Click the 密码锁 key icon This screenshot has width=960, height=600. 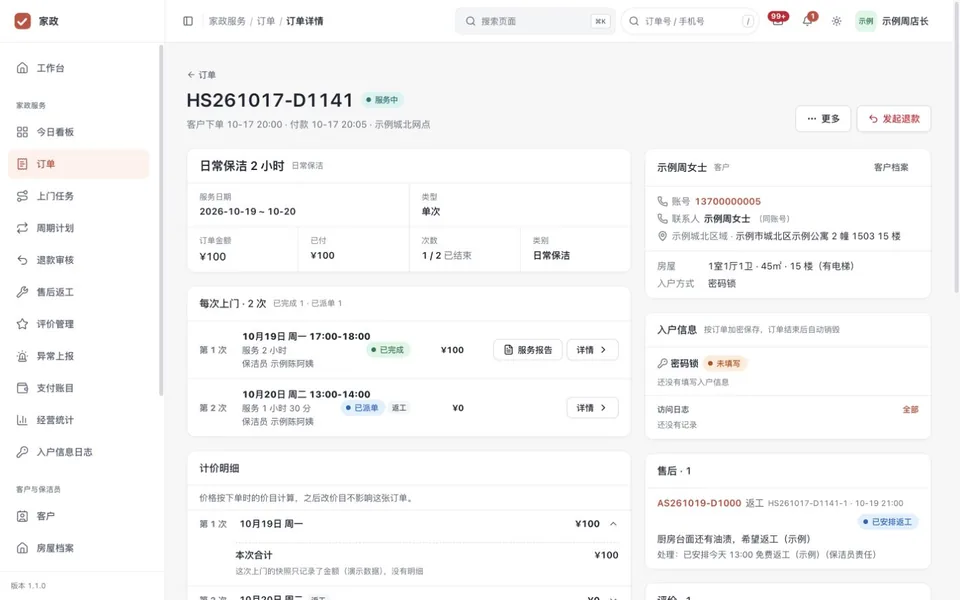coord(662,363)
